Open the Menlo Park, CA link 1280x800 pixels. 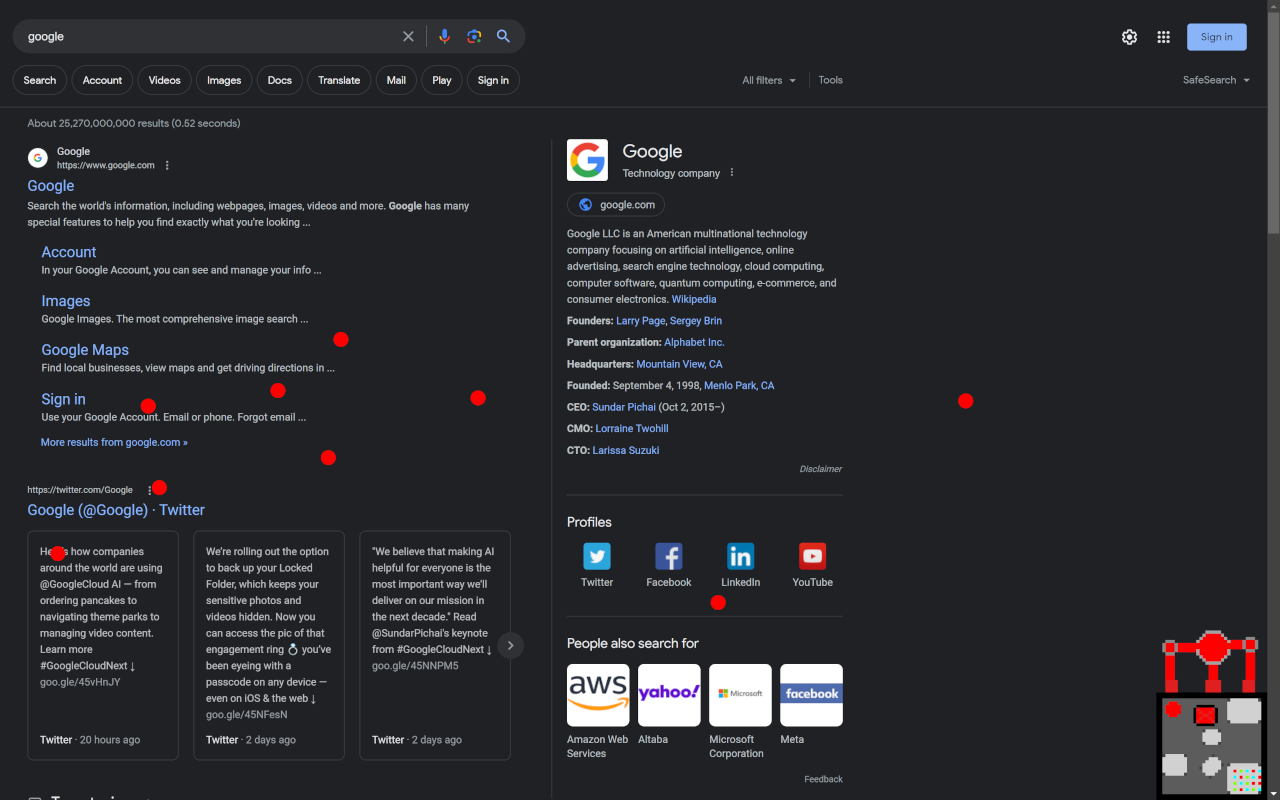(x=739, y=385)
